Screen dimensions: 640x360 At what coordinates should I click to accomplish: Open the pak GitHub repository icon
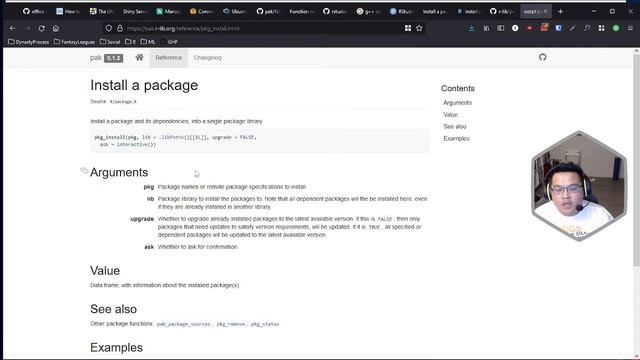click(542, 57)
